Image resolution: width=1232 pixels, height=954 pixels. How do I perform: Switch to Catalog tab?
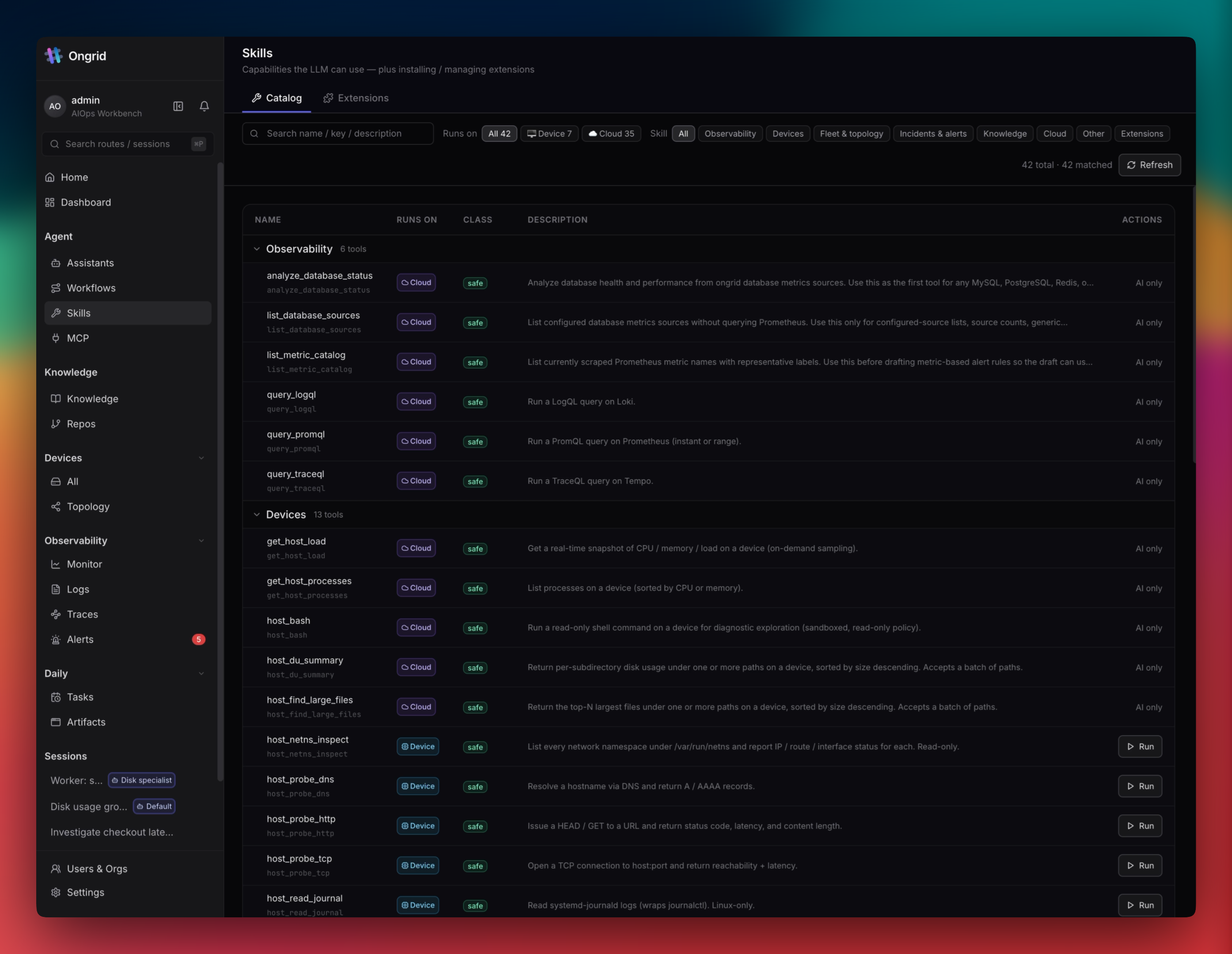pyautogui.click(x=277, y=98)
